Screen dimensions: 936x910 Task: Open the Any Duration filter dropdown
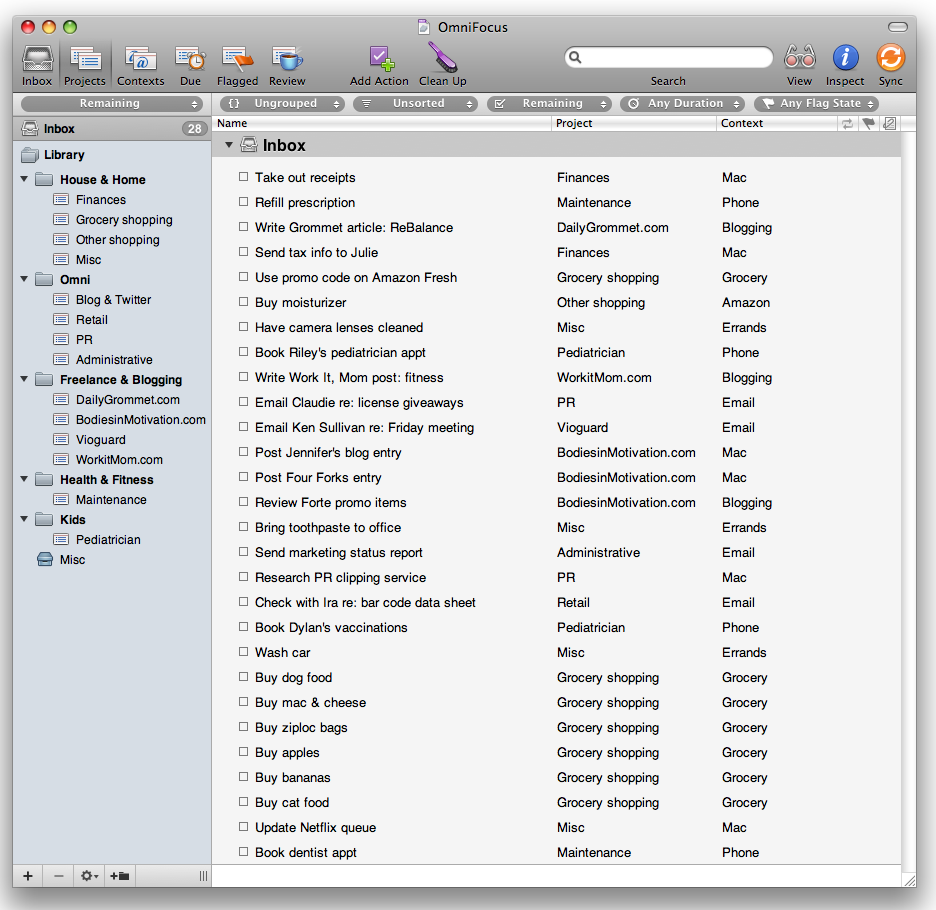[683, 103]
